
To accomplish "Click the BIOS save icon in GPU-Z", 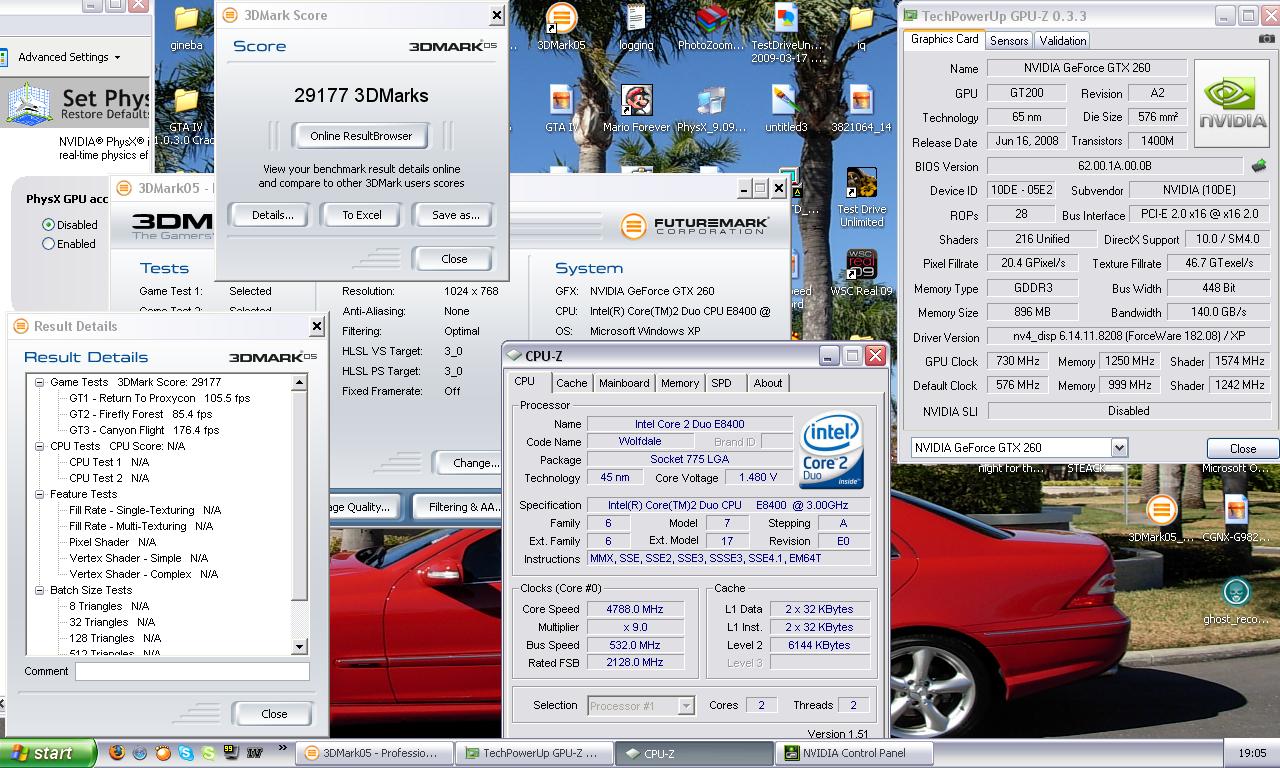I will point(1259,166).
